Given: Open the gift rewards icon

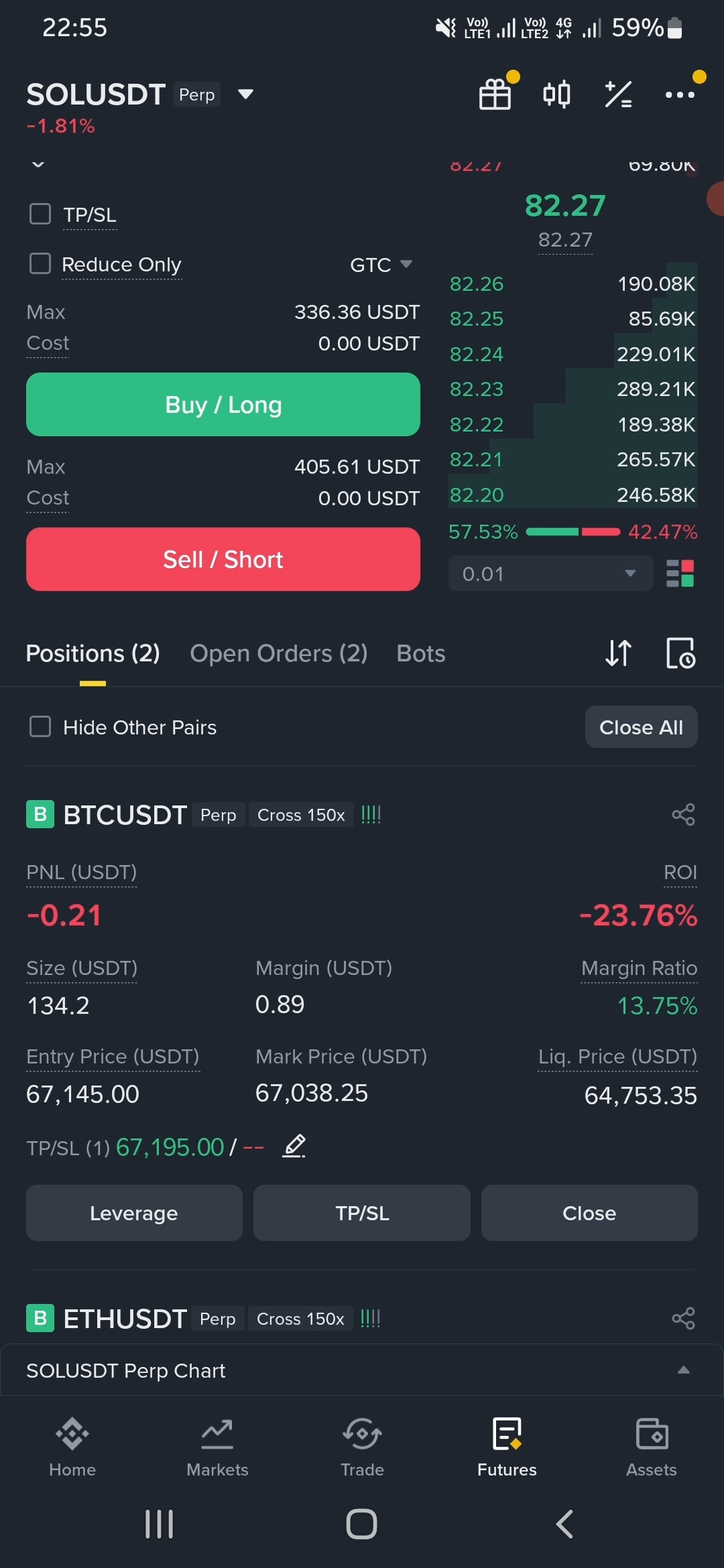Looking at the screenshot, I should [x=495, y=94].
